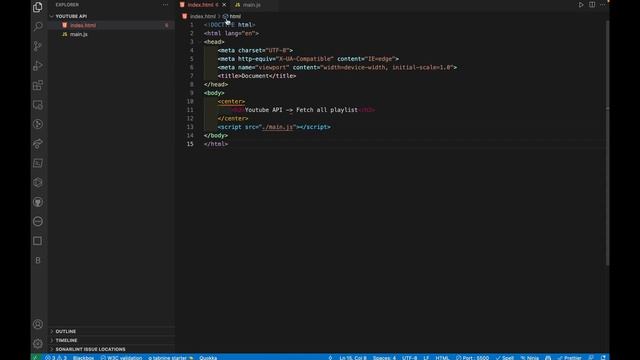Toggle Spell checking in the status bar
This screenshot has width=640, height=360.
coord(505,358)
